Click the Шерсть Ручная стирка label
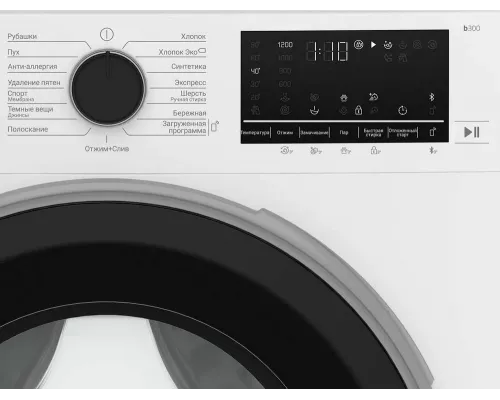500x400 pixels. [x=188, y=96]
